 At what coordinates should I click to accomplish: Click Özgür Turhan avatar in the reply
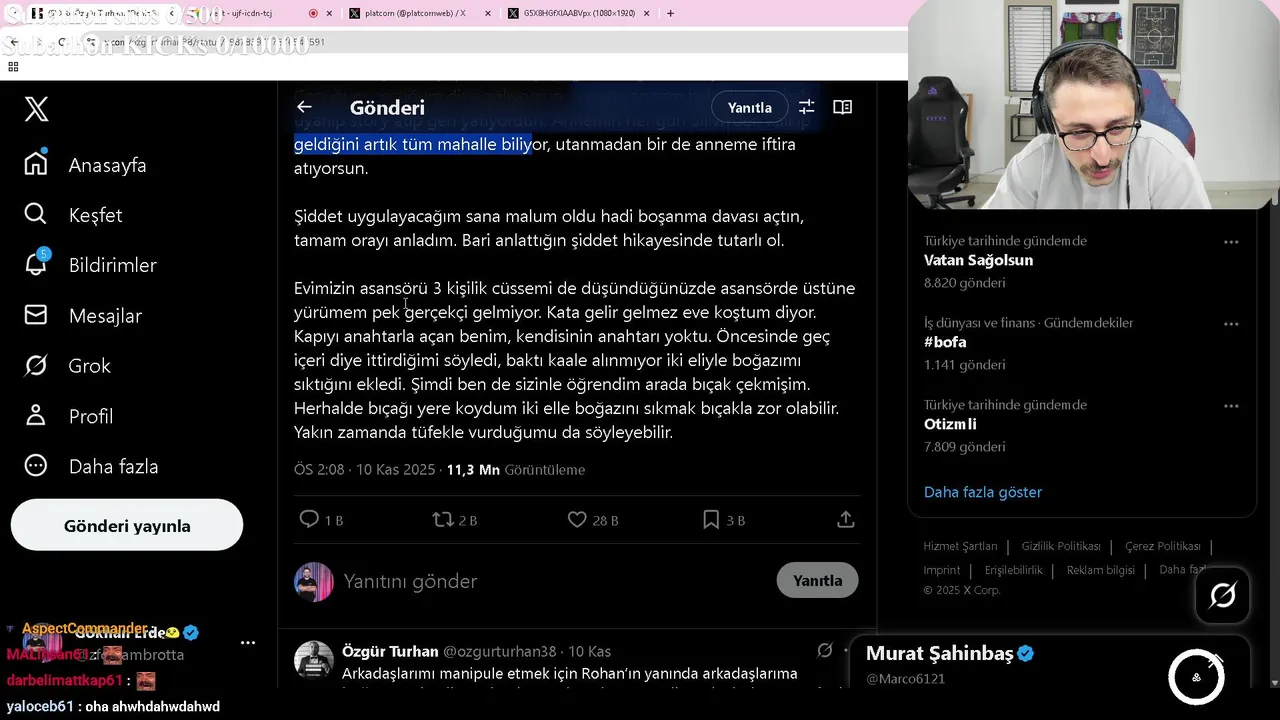[314, 660]
